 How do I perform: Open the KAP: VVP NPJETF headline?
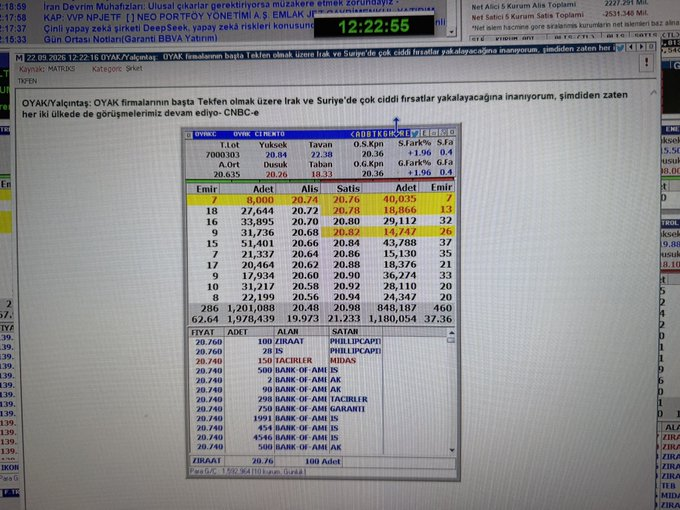click(178, 17)
